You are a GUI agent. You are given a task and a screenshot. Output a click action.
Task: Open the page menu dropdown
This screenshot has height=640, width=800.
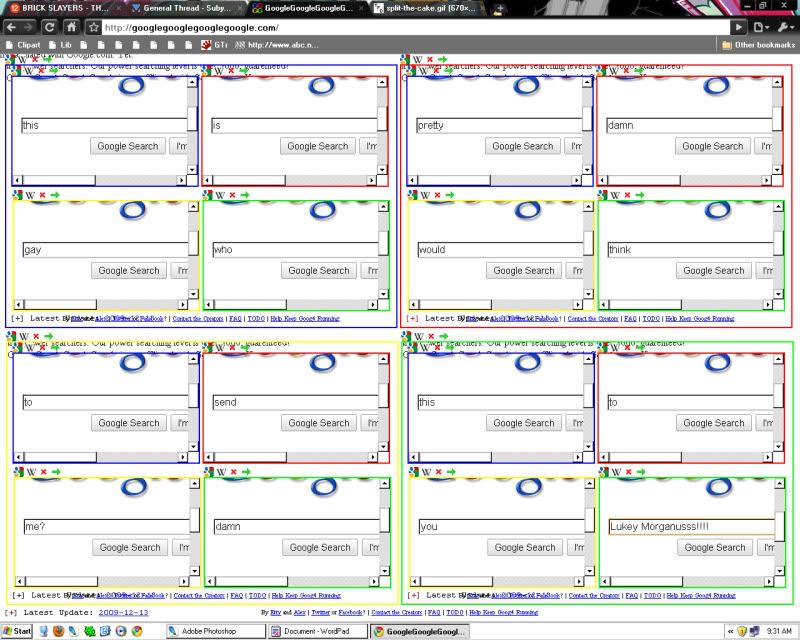(763, 27)
